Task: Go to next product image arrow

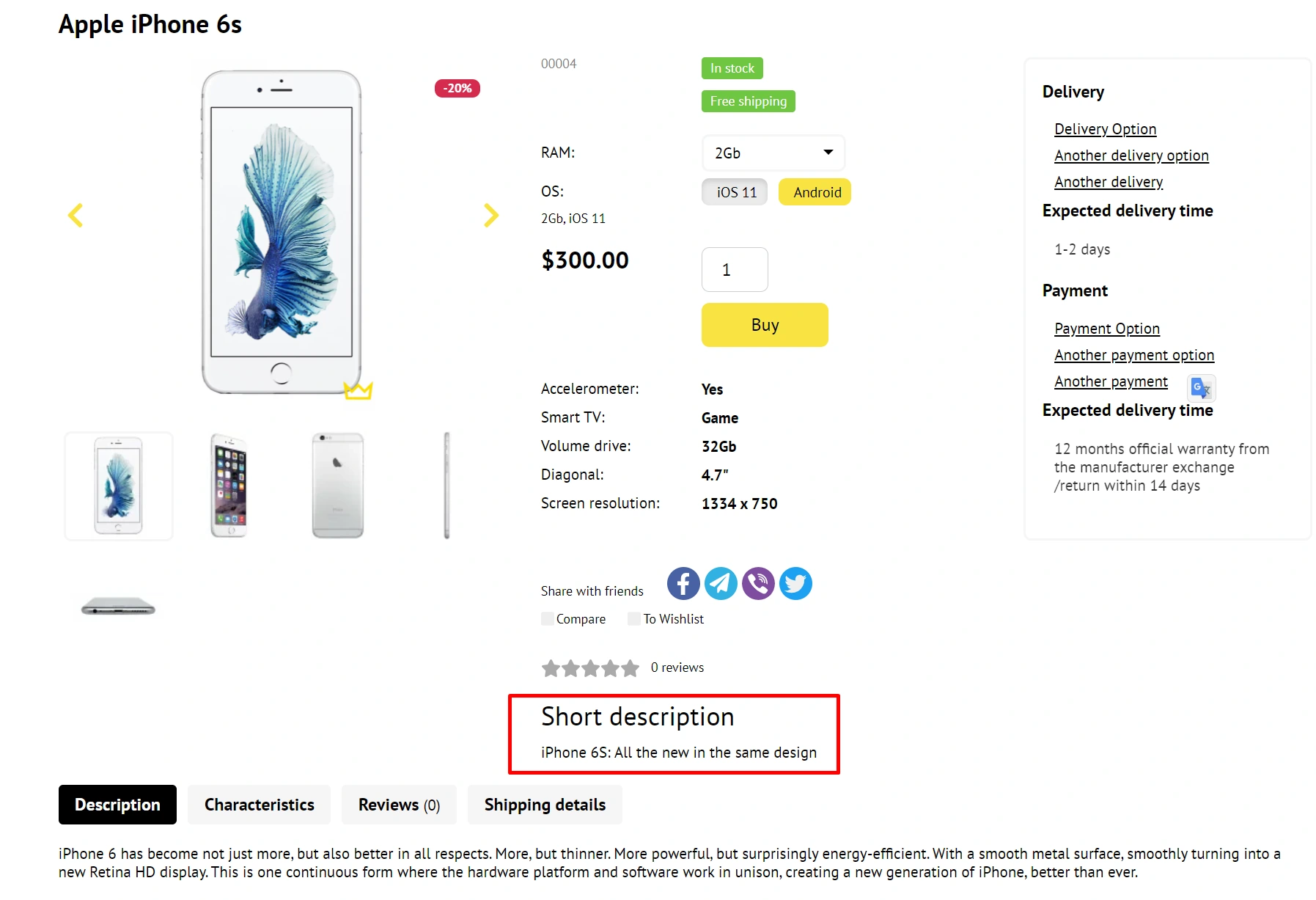Action: (x=490, y=215)
